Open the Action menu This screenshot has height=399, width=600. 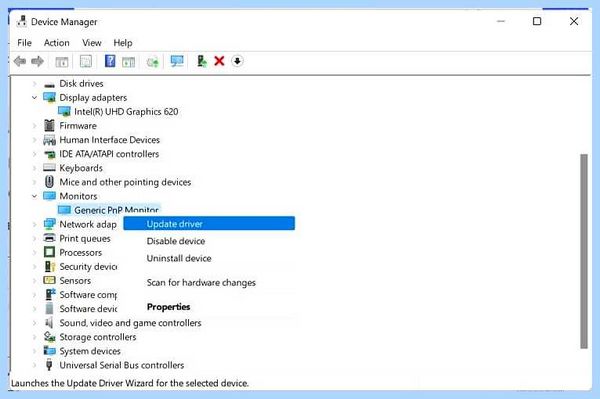[57, 43]
